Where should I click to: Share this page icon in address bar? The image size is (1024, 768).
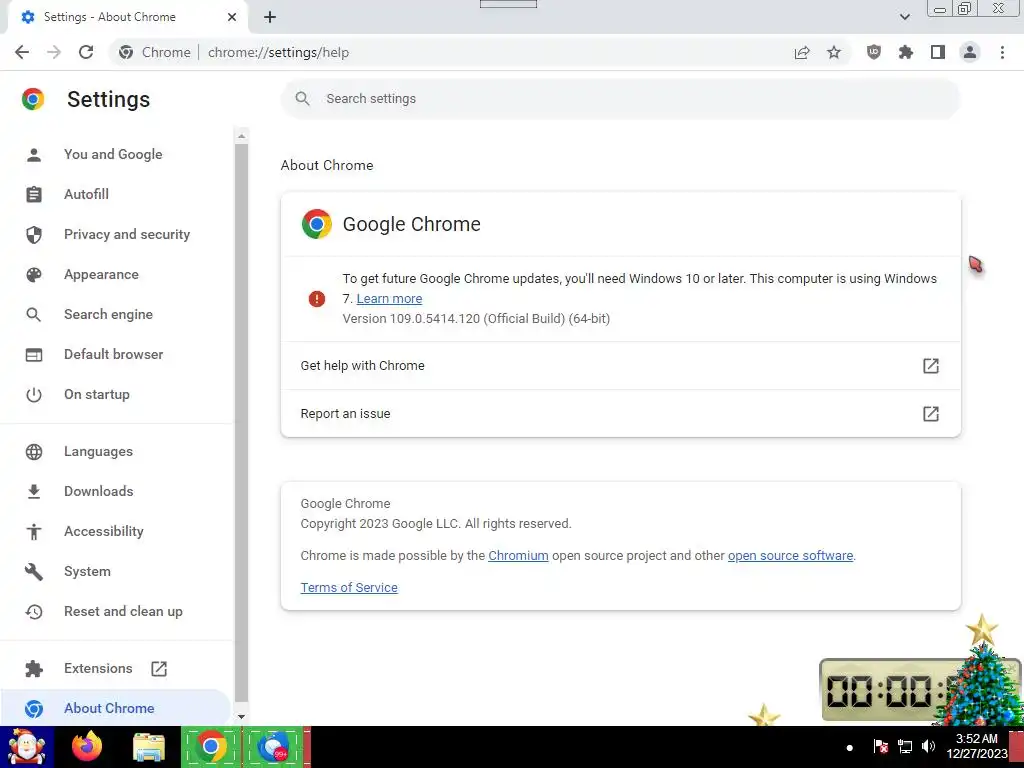pyautogui.click(x=802, y=52)
